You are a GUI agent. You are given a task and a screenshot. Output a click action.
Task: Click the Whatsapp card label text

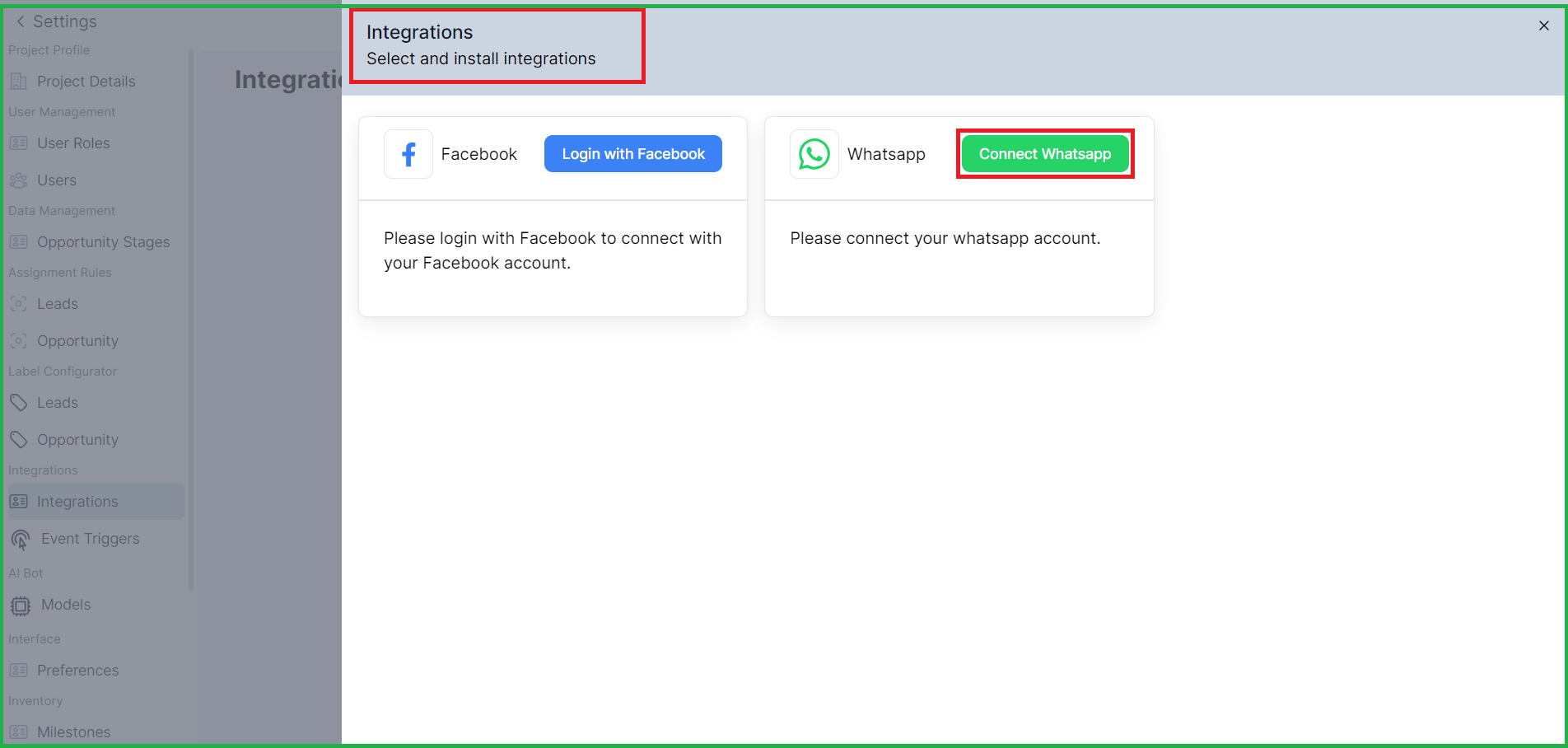pos(886,154)
